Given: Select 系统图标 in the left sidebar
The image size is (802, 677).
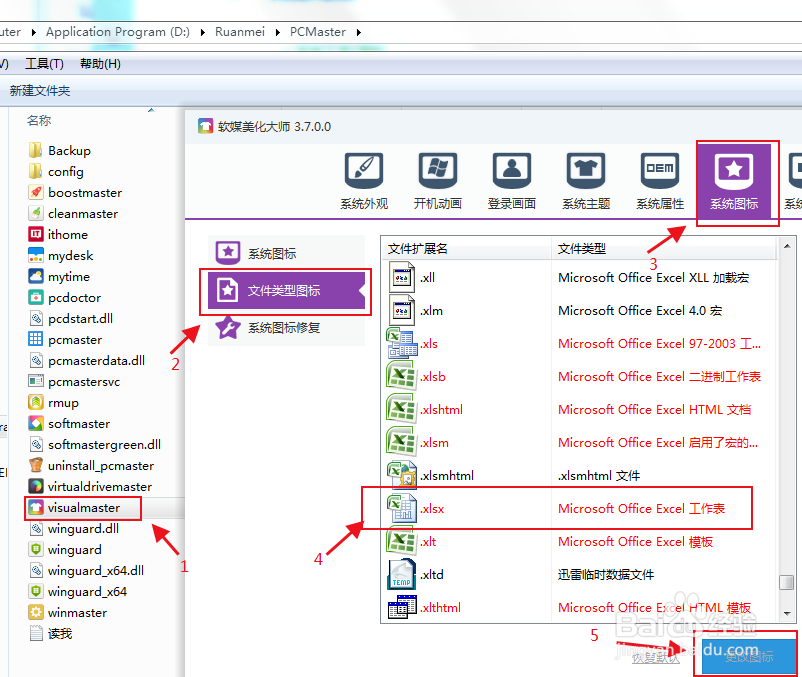Looking at the screenshot, I should coord(286,253).
